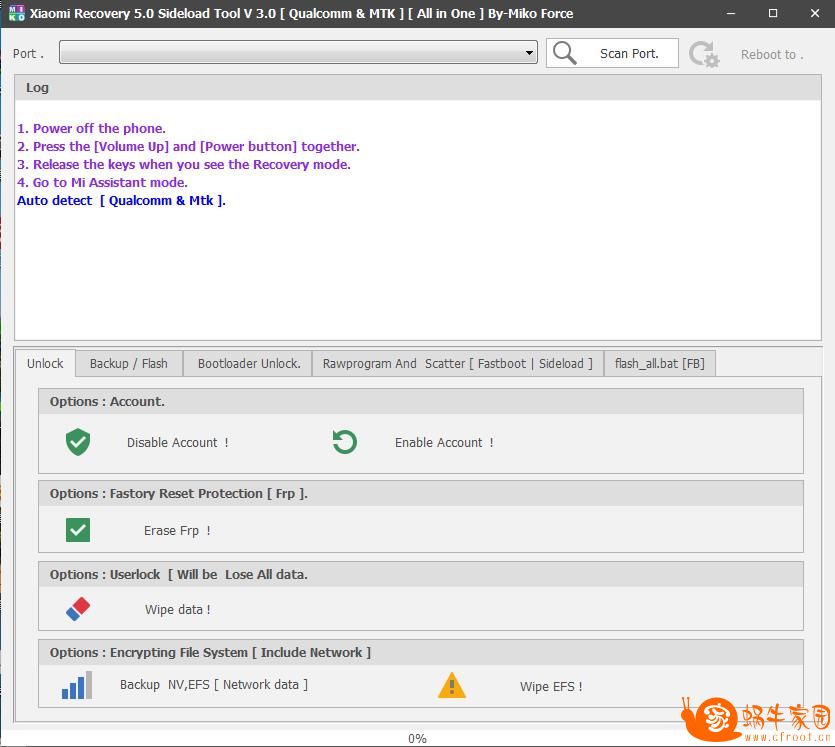Click the 'Go to Mi Assistant mode.' log line
Image resolution: width=835 pixels, height=747 pixels.
102,183
